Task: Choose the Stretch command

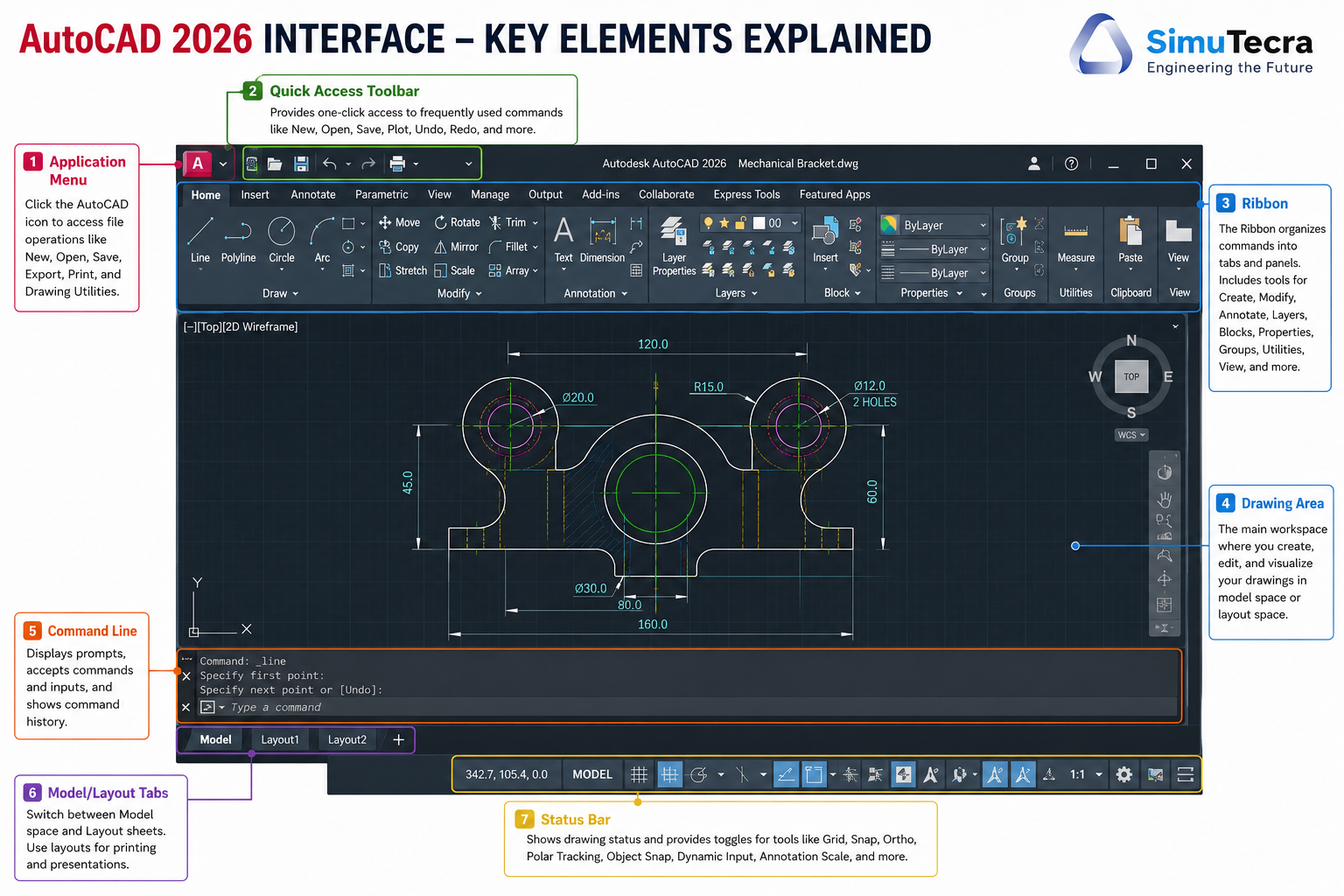Action: pyautogui.click(x=402, y=270)
